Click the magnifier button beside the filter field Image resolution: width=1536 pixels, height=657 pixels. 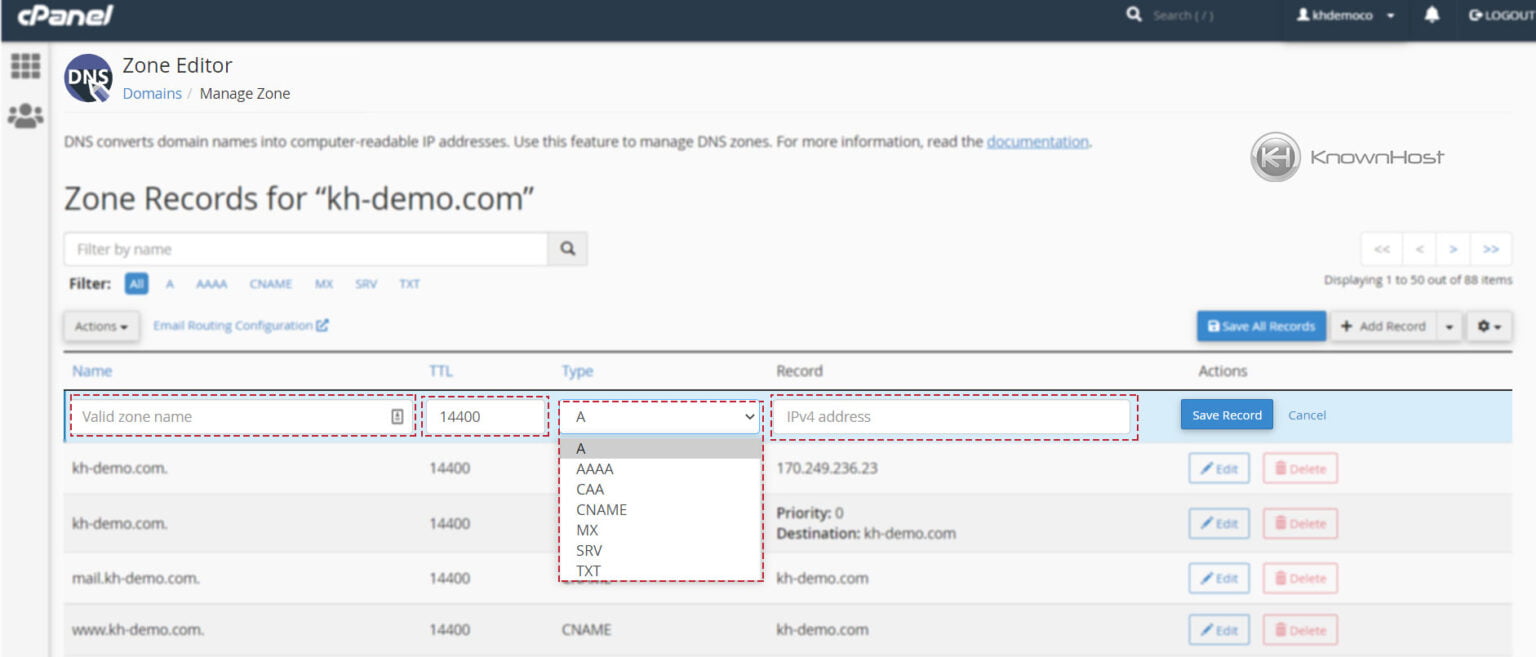tap(567, 248)
